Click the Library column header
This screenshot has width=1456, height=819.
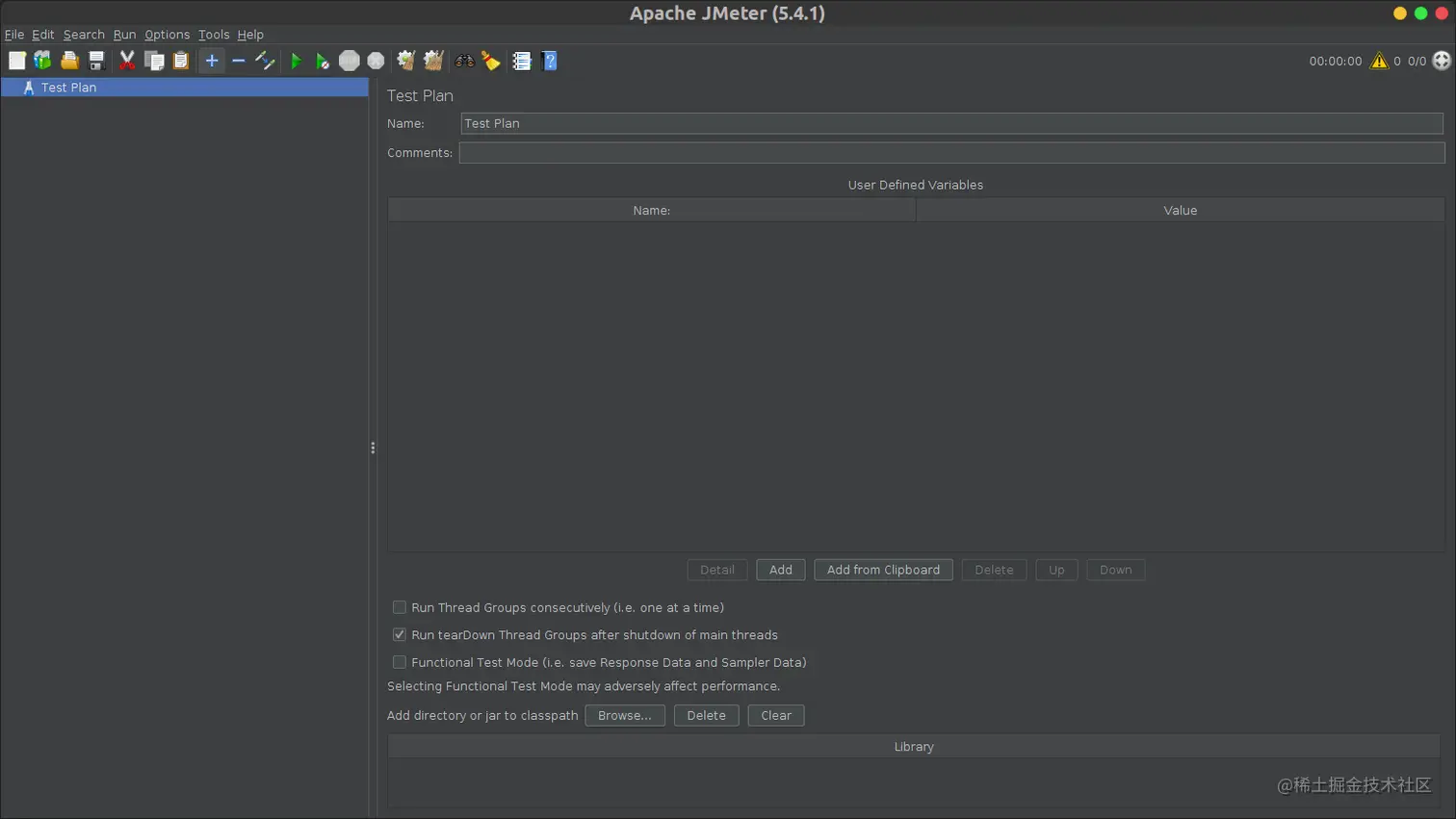(x=914, y=747)
